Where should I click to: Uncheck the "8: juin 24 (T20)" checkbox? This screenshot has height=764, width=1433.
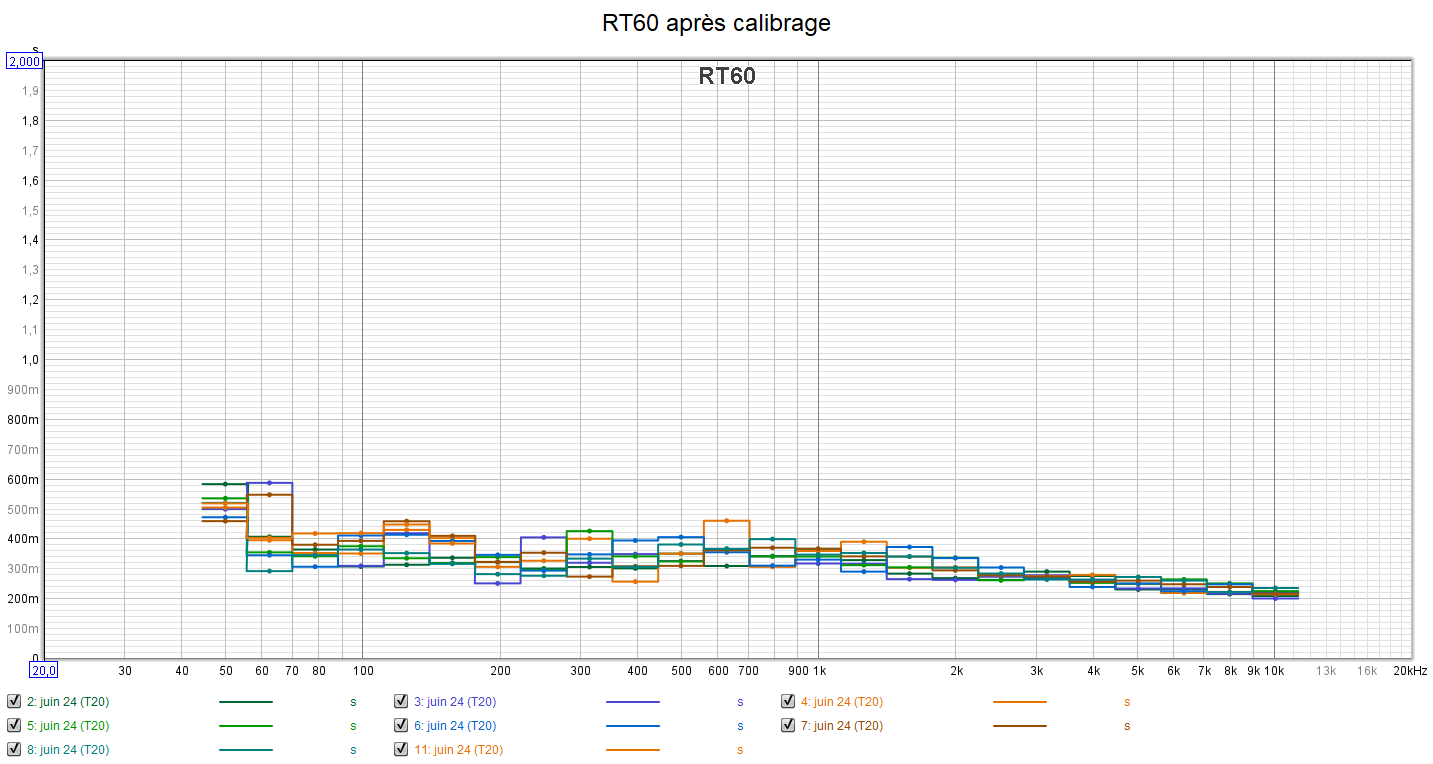click(x=14, y=749)
